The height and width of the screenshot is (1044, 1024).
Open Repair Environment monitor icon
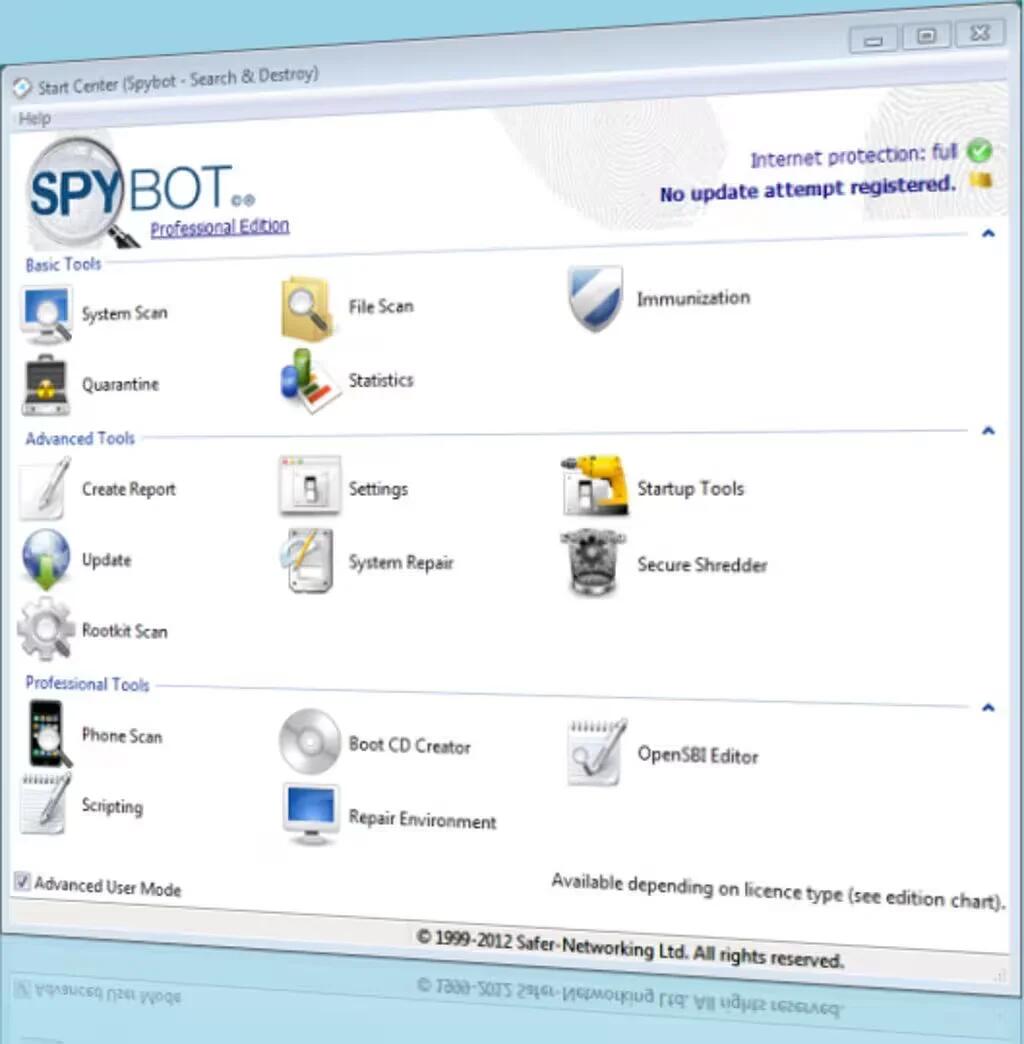click(x=310, y=814)
